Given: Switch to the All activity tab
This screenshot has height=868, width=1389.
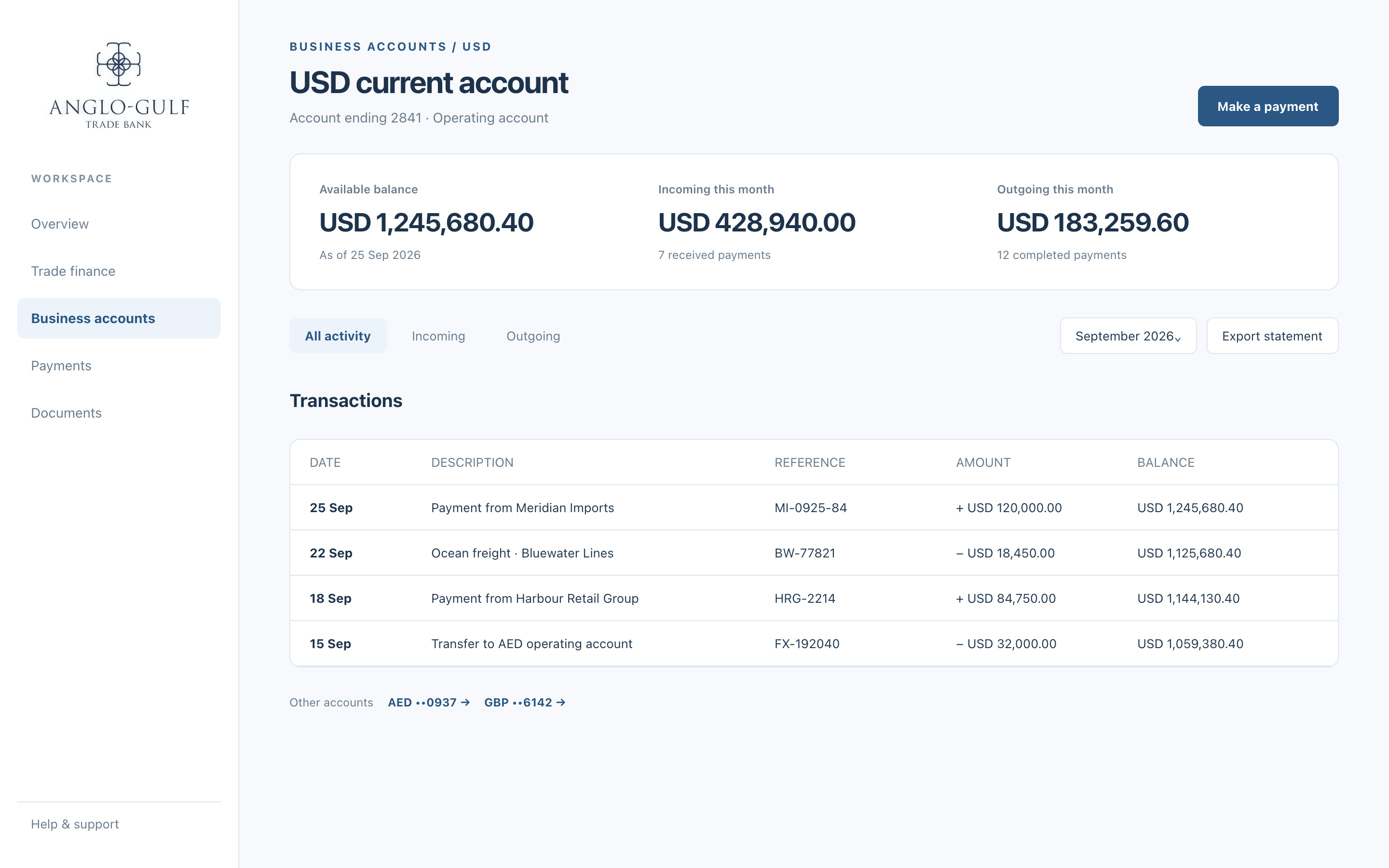Looking at the screenshot, I should coord(338,336).
